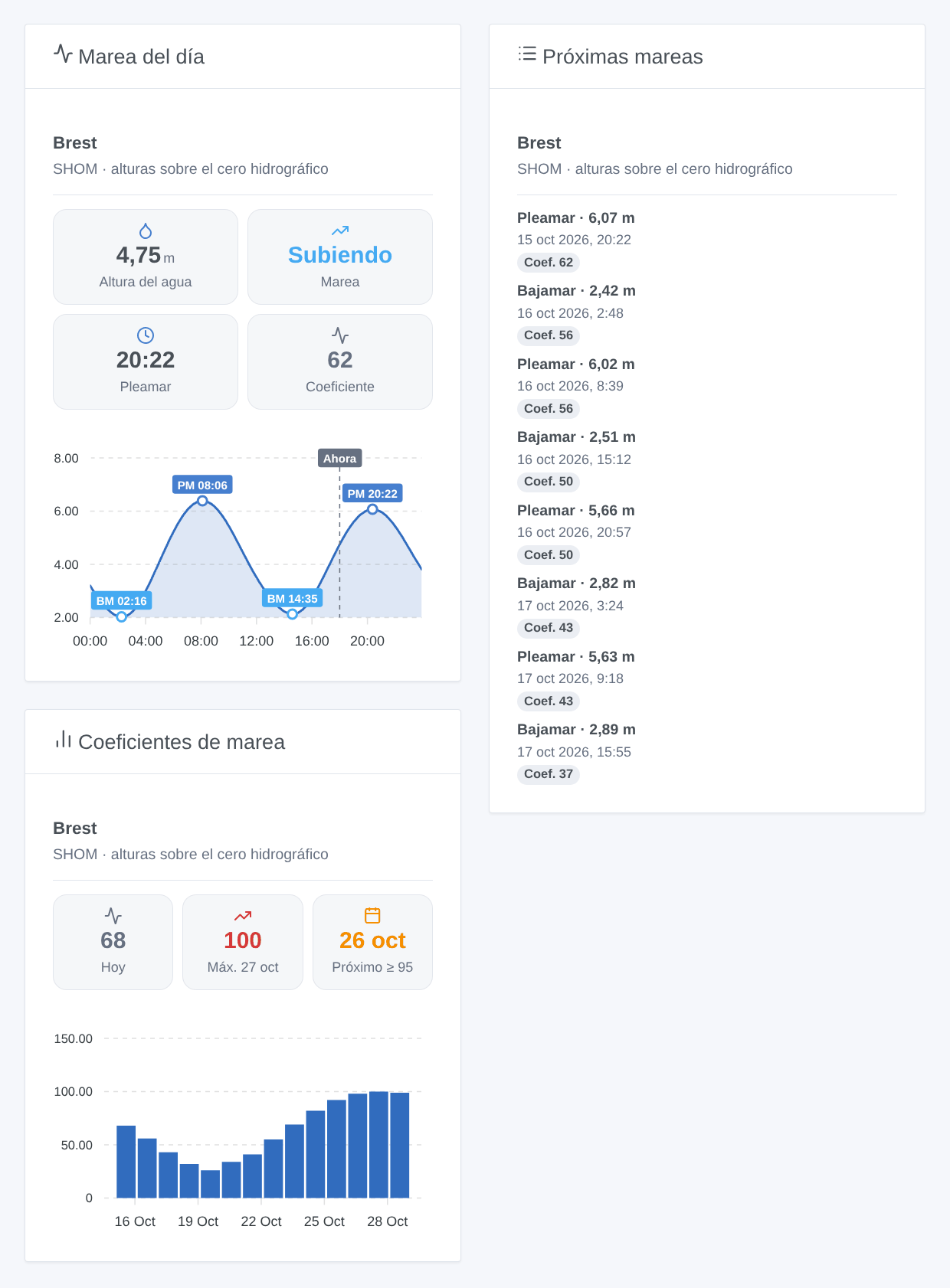This screenshot has width=950, height=1288.
Task: Click the shortest bar in coefficient chart
Action: [x=210, y=1184]
